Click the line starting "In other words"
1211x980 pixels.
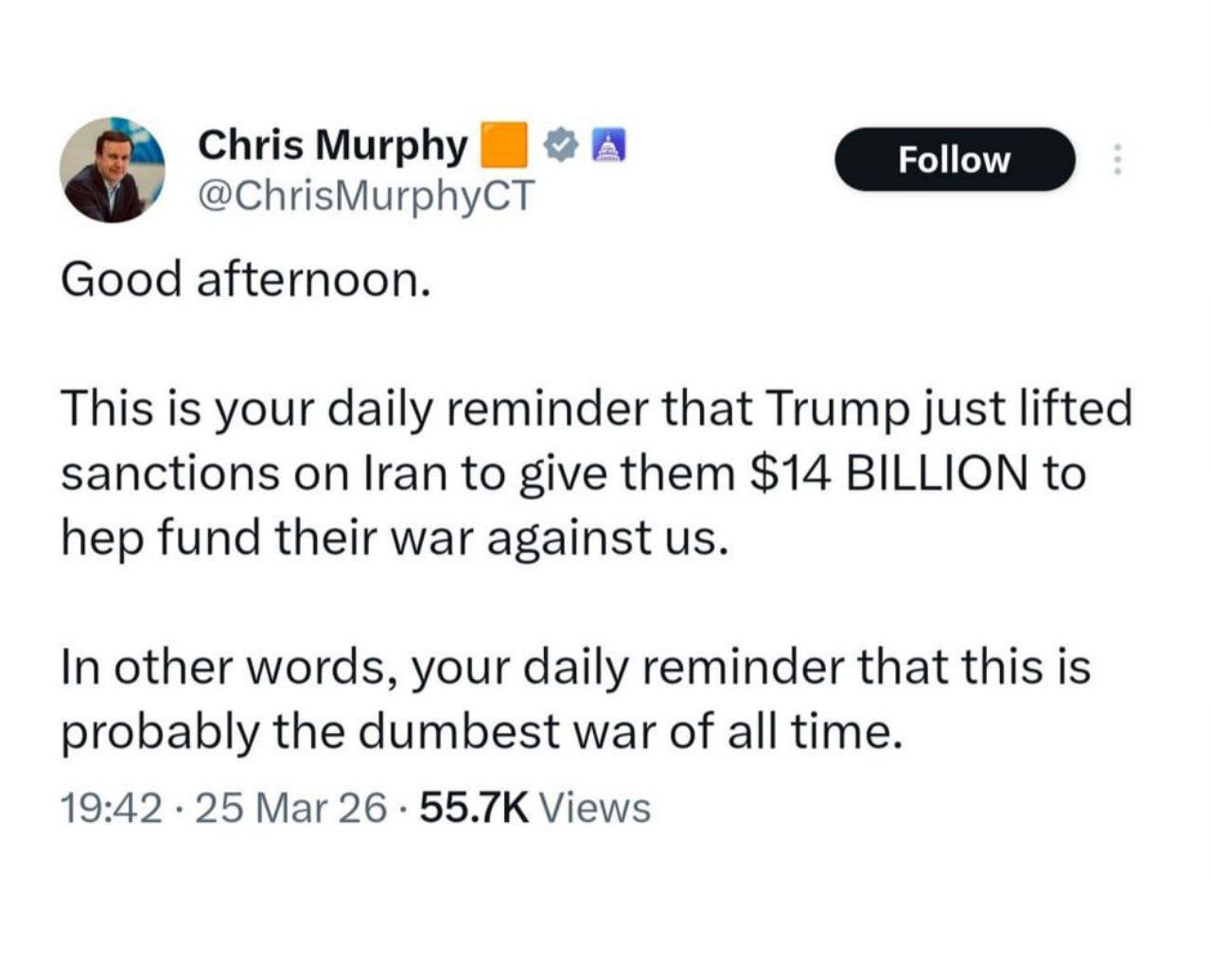click(575, 667)
